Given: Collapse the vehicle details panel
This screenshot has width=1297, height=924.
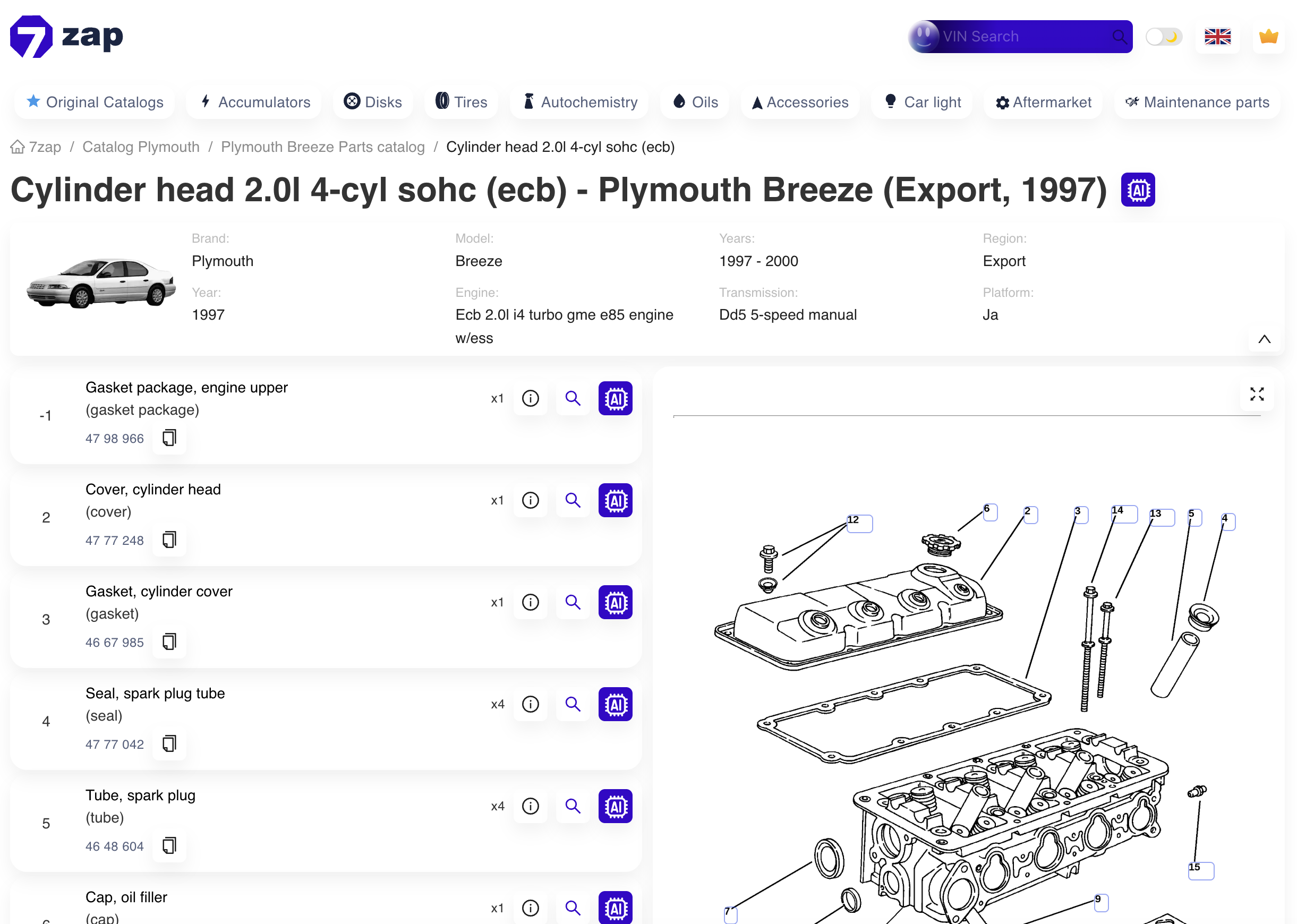Looking at the screenshot, I should point(1264,339).
